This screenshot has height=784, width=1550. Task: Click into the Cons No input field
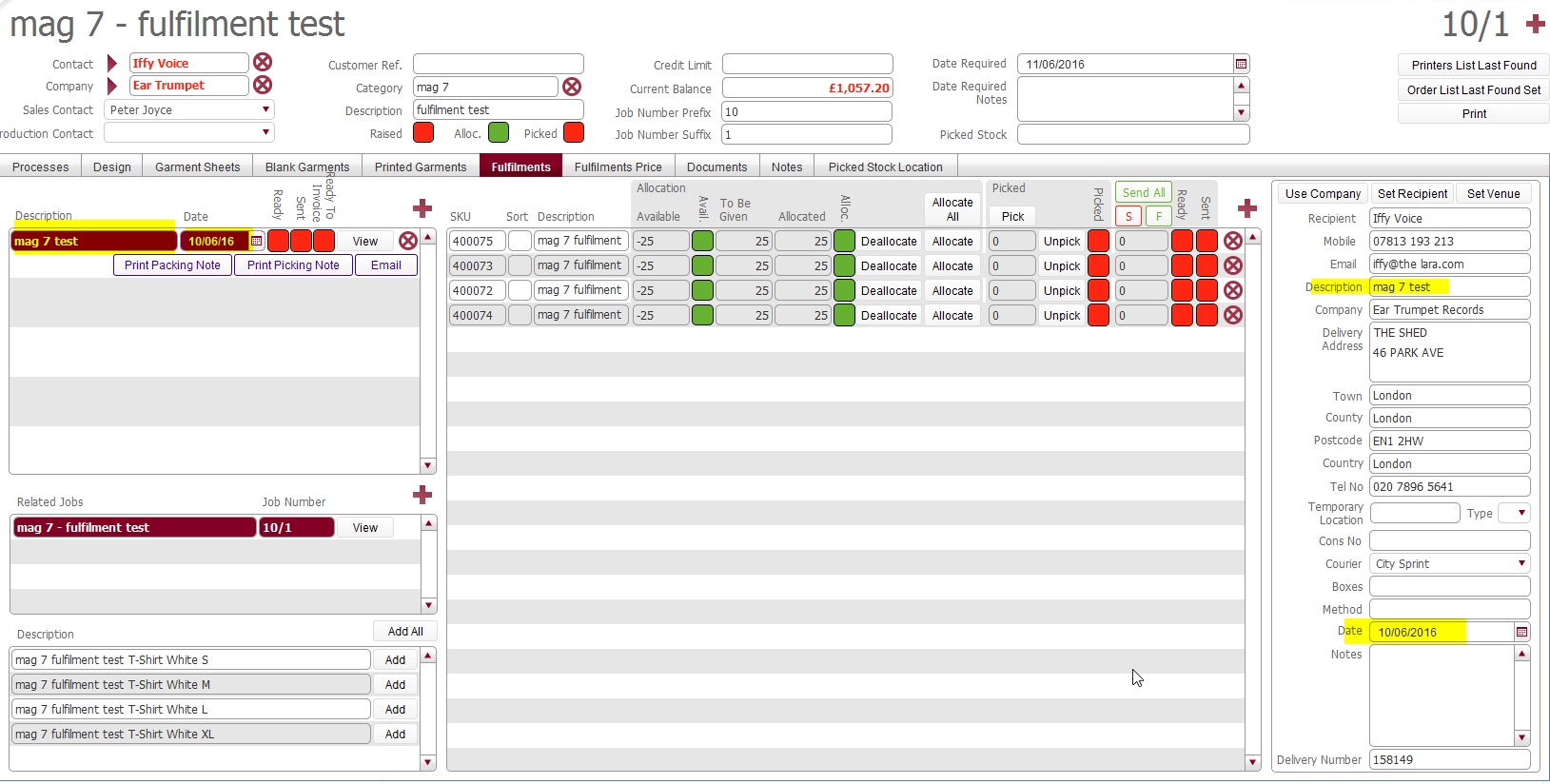click(x=1449, y=540)
